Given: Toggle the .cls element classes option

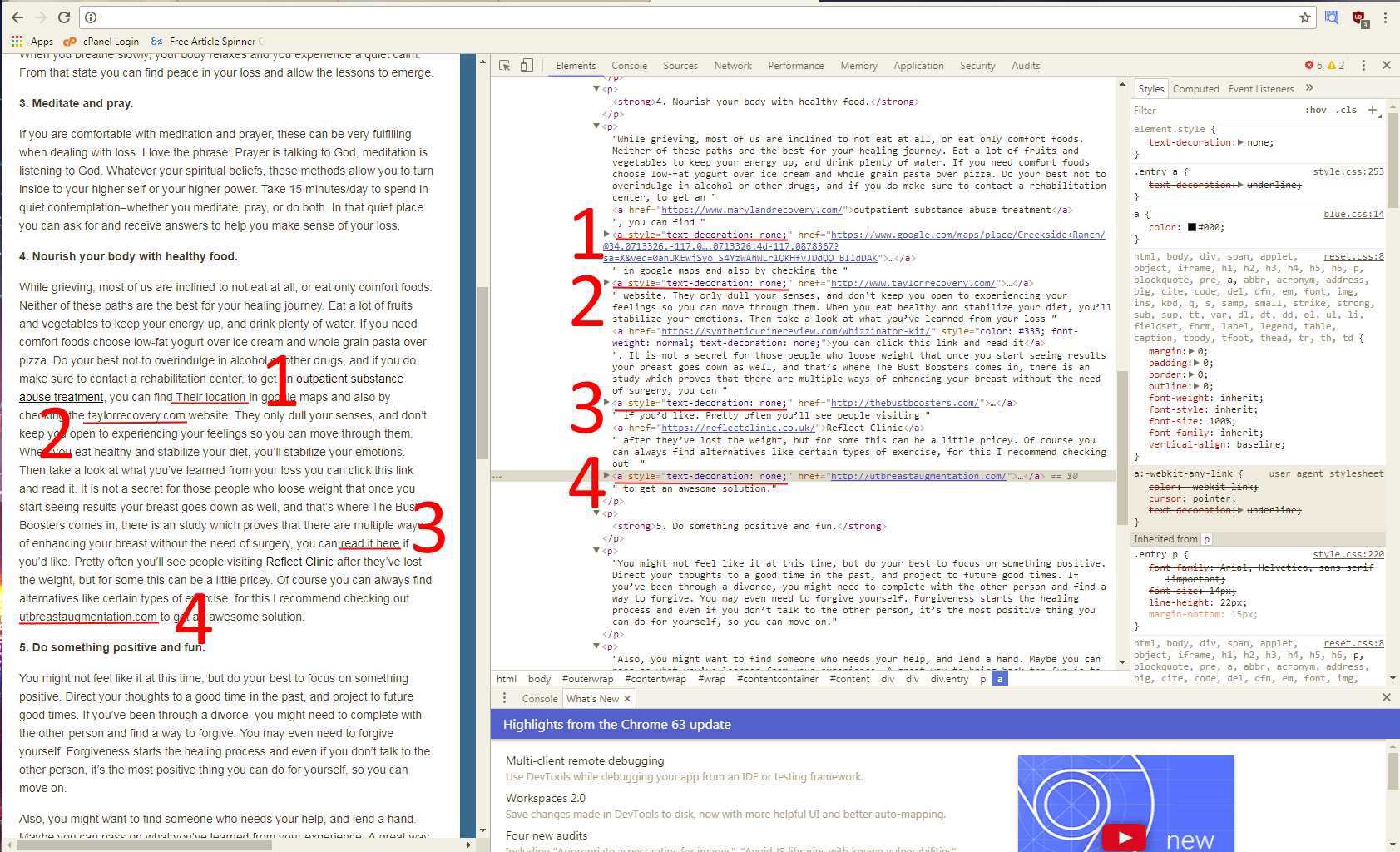Looking at the screenshot, I should pyautogui.click(x=1346, y=110).
